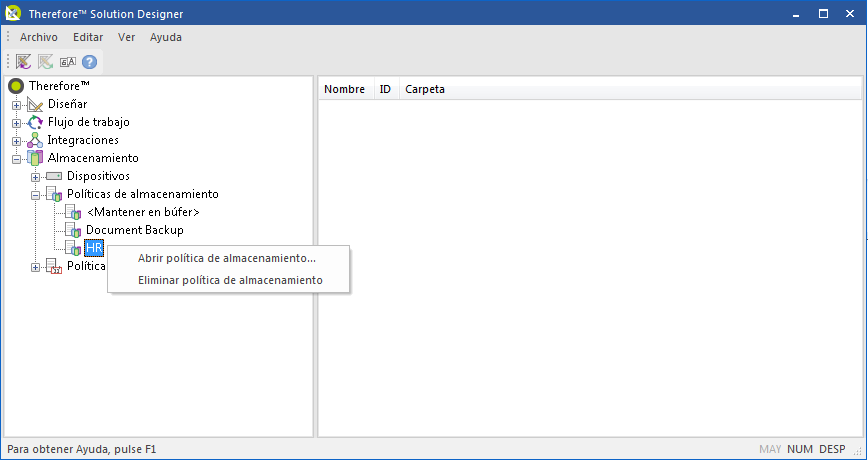Click the language translation toolbar icon
This screenshot has height=461, width=868.
click(68, 62)
